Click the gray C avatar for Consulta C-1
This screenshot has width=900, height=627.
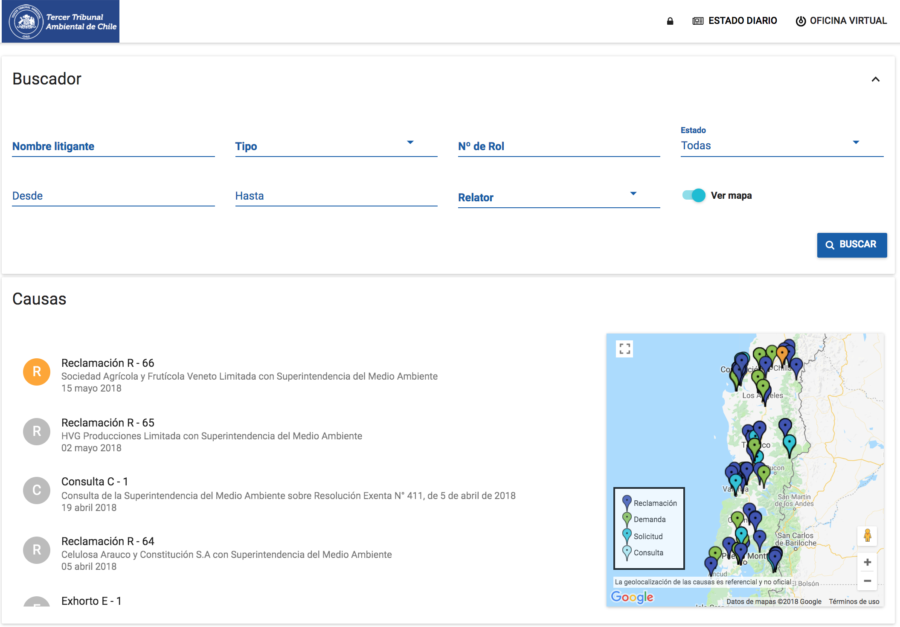[37, 490]
